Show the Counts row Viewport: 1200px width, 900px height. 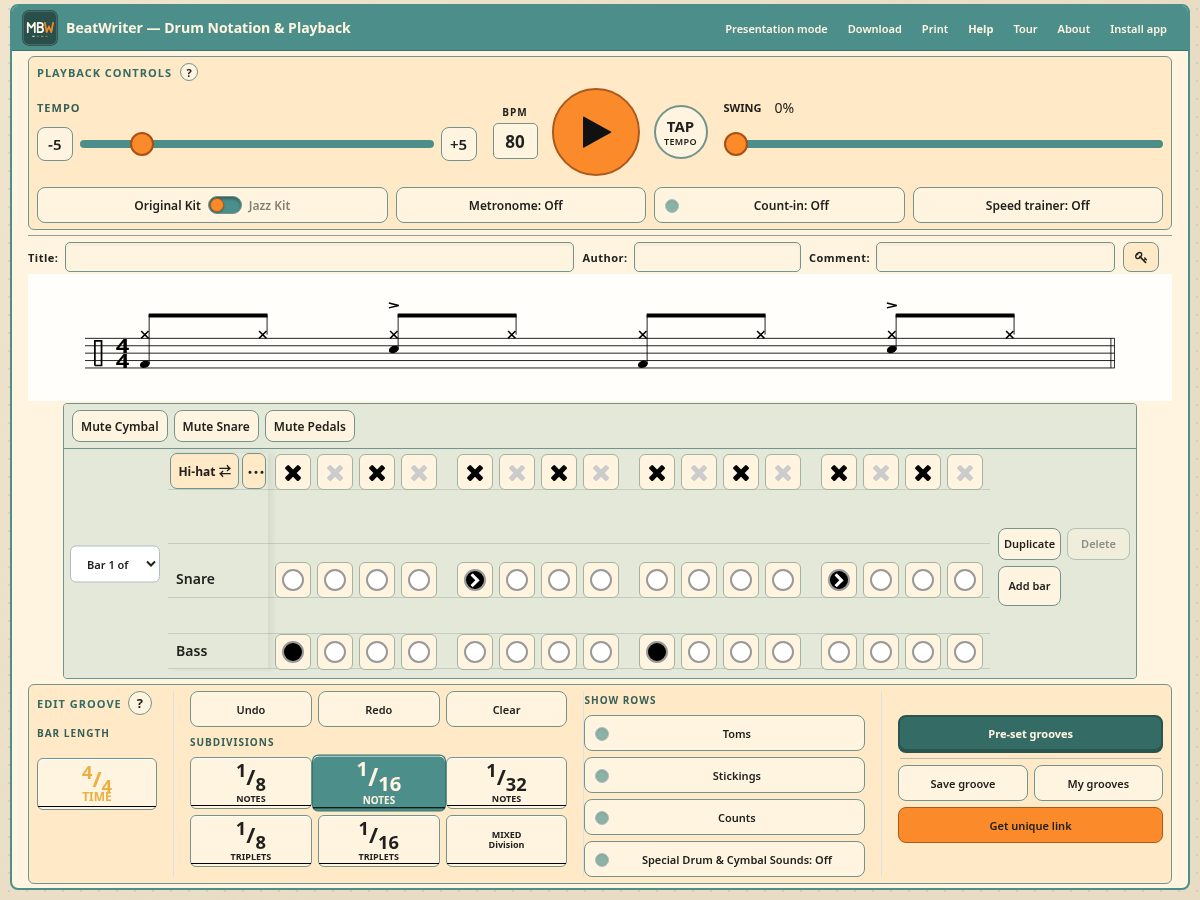(724, 817)
